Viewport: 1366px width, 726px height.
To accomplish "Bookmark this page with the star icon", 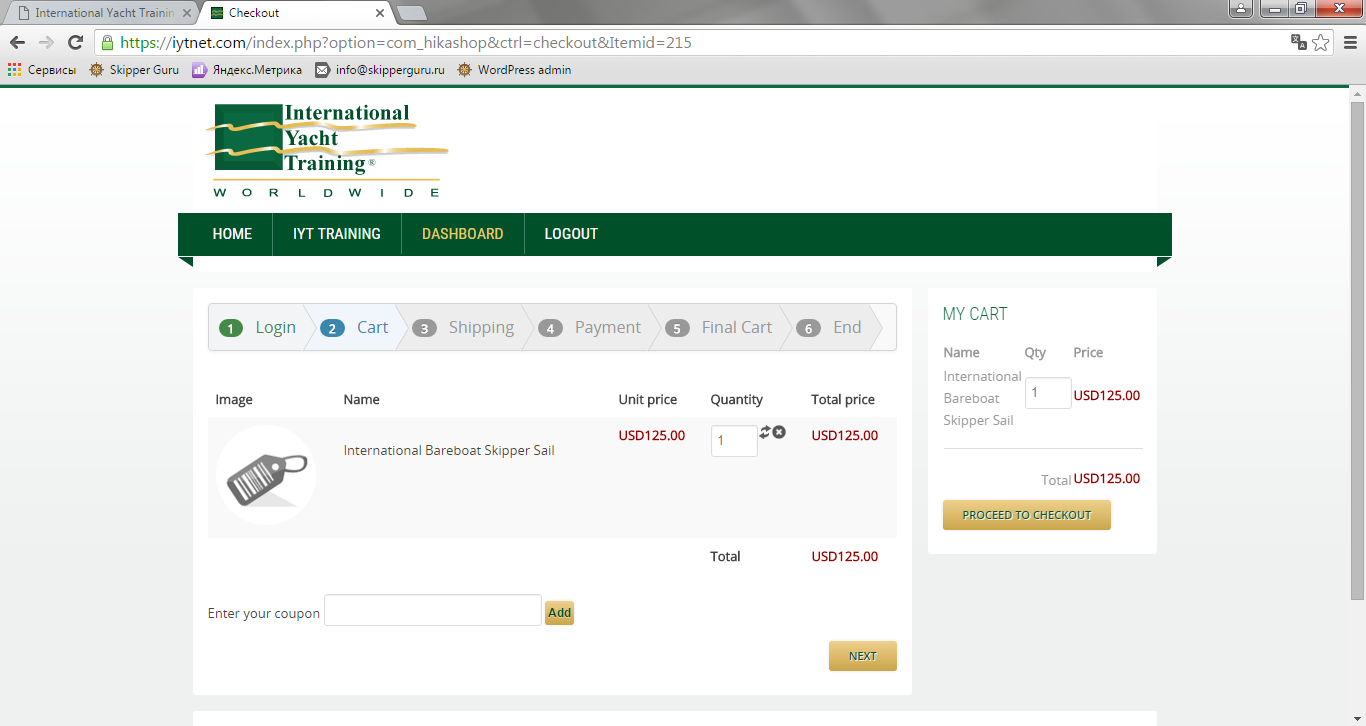I will (x=1321, y=43).
